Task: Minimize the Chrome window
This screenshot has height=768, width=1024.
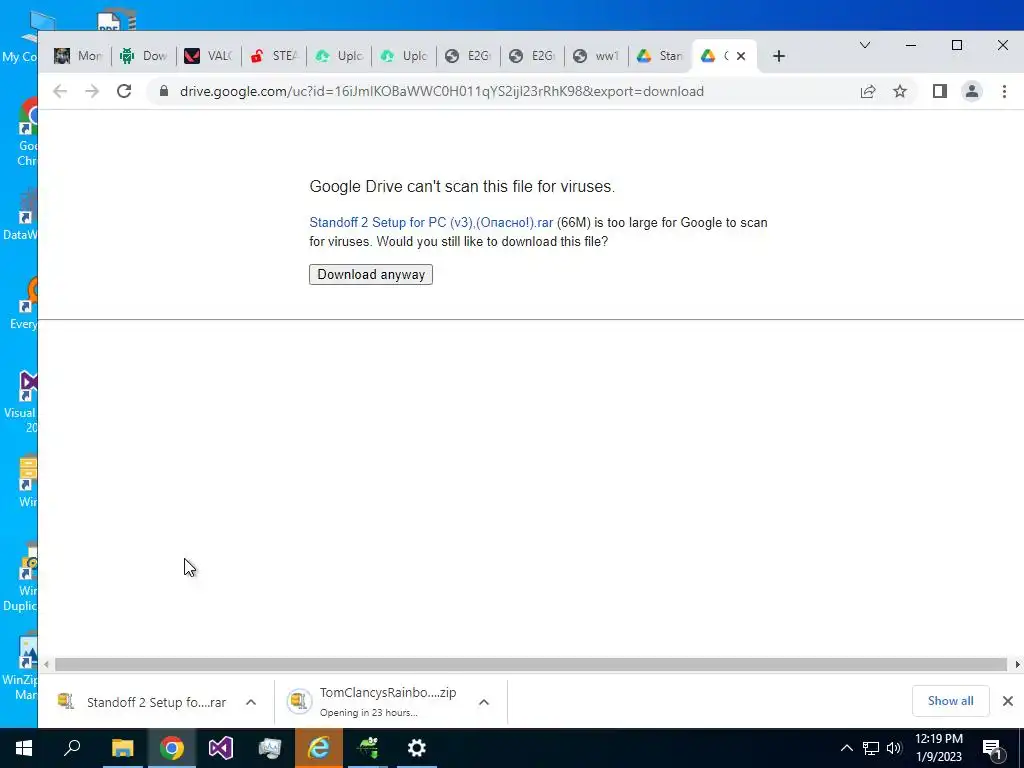Action: (x=910, y=45)
